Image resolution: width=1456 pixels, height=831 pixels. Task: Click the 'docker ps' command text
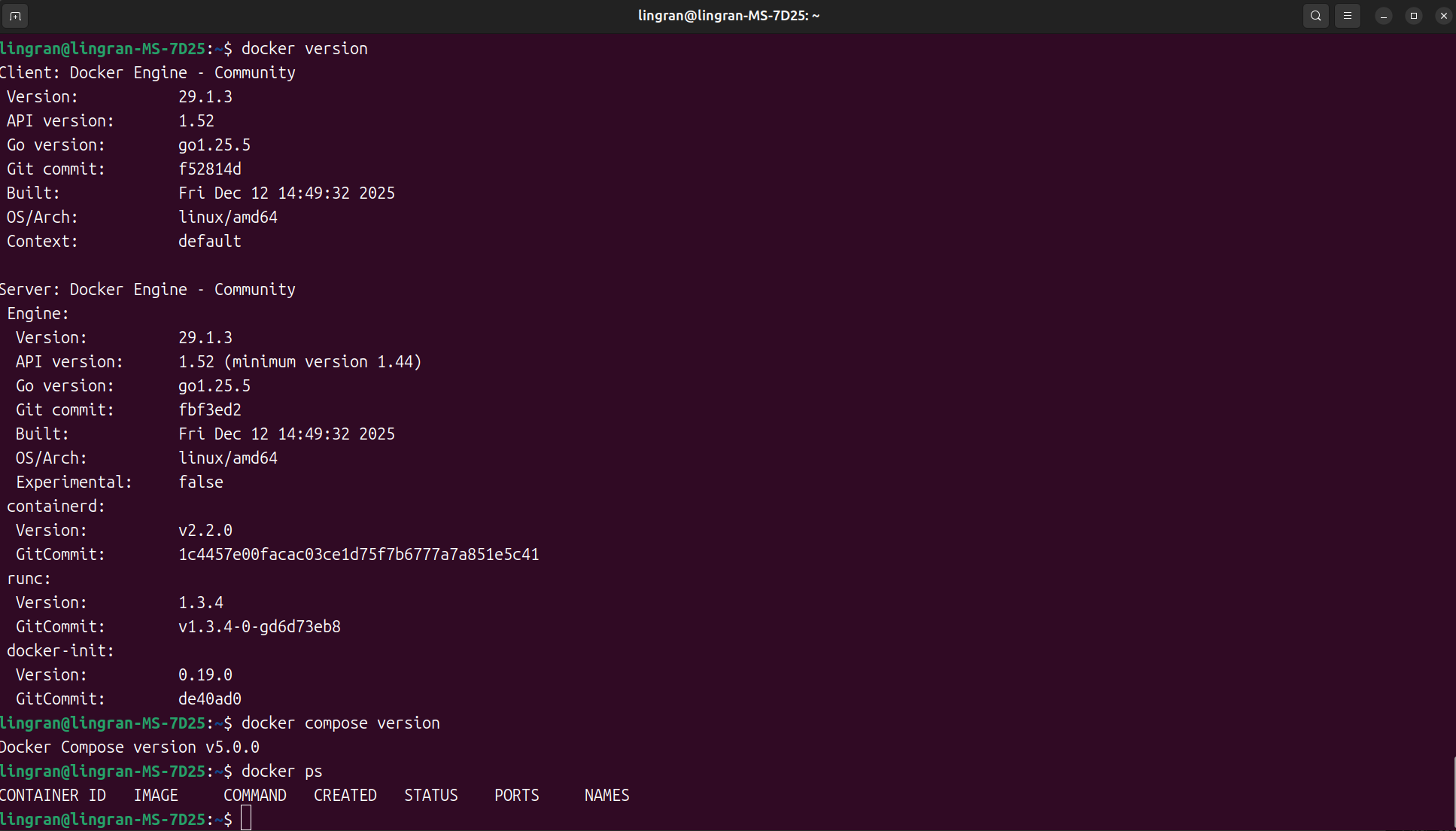[x=281, y=772]
